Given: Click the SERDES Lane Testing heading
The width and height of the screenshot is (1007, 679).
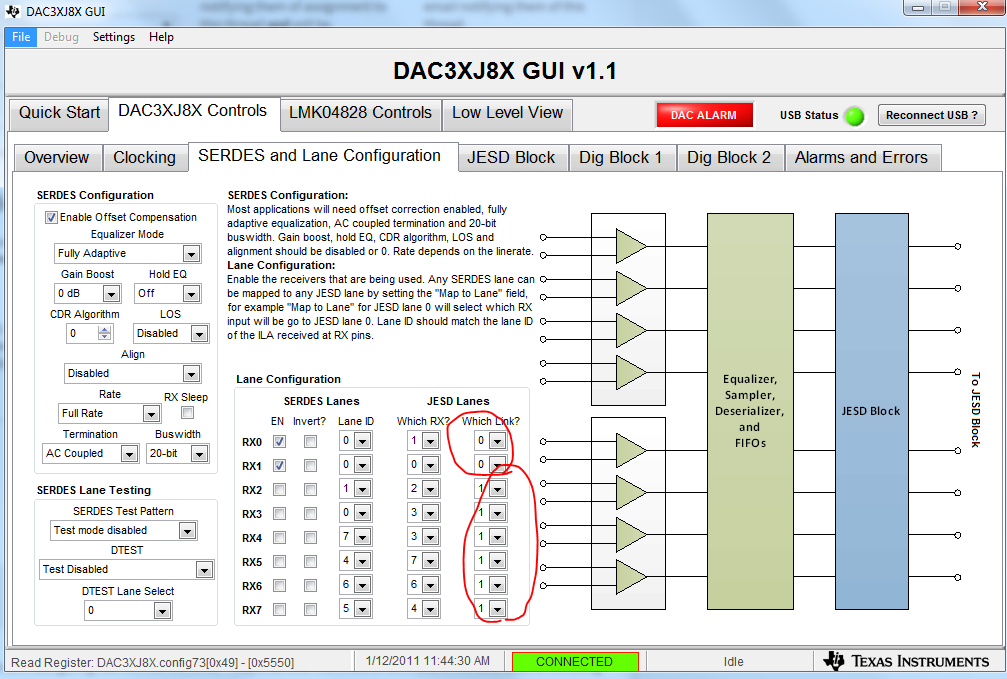Looking at the screenshot, I should (94, 490).
